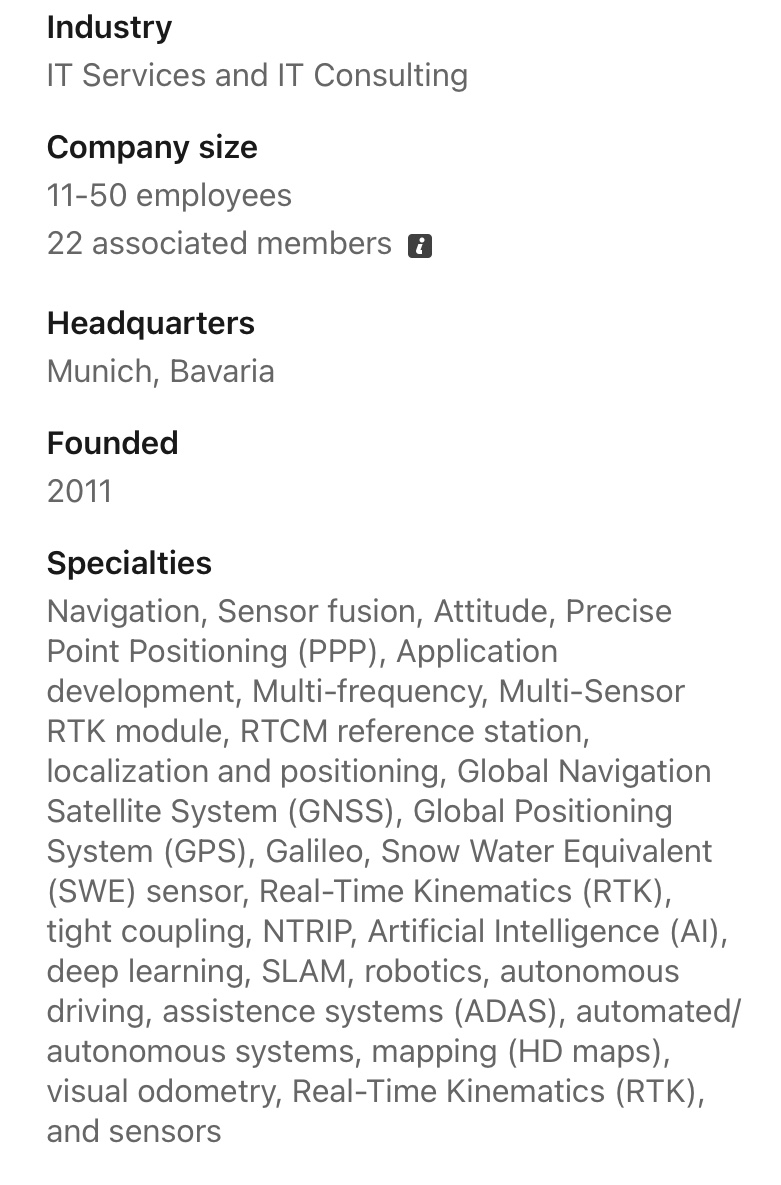The image size is (781, 1185).
Task: Click the Founded heading
Action: click(112, 443)
